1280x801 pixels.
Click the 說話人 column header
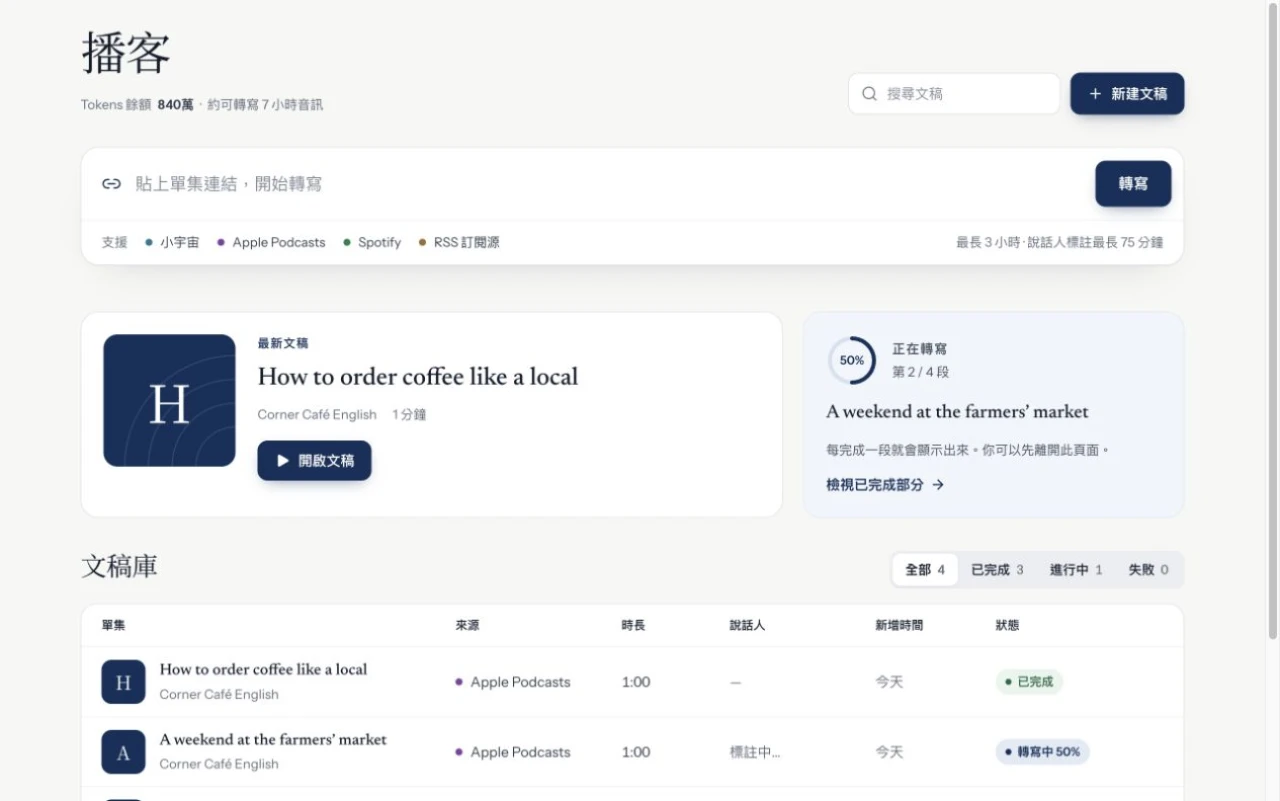tap(747, 626)
